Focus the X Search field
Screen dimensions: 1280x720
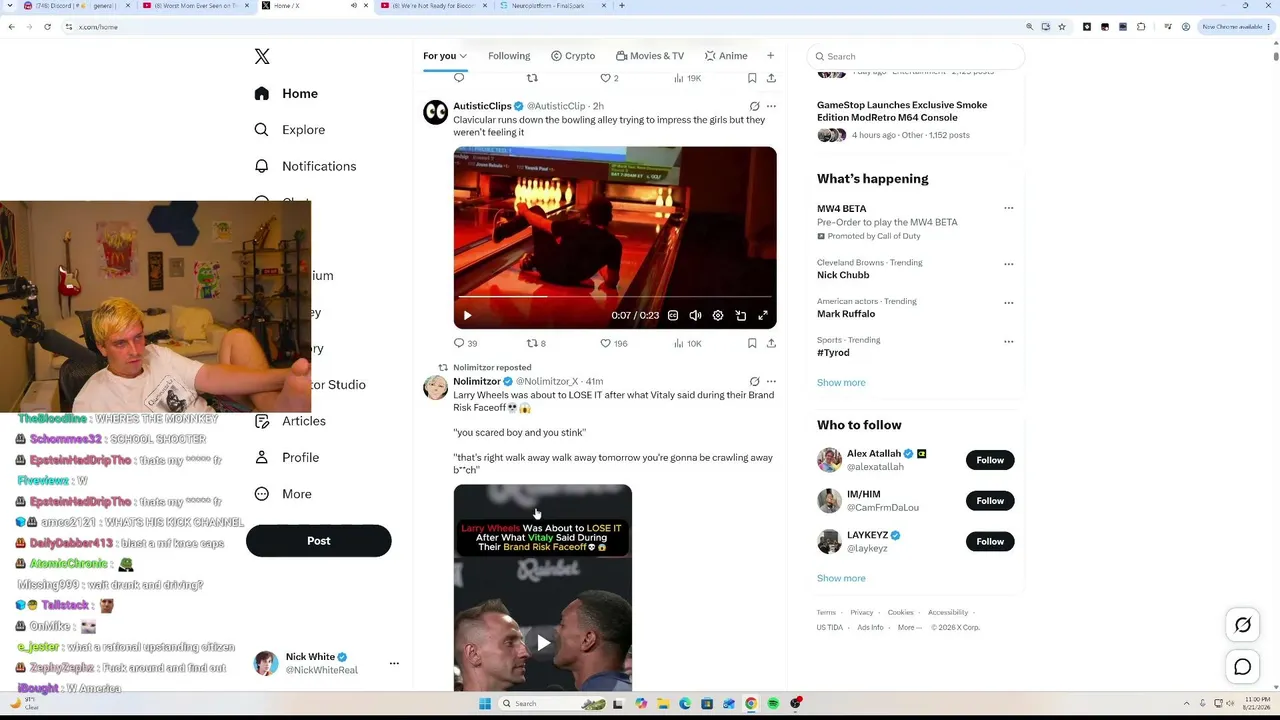click(x=917, y=57)
